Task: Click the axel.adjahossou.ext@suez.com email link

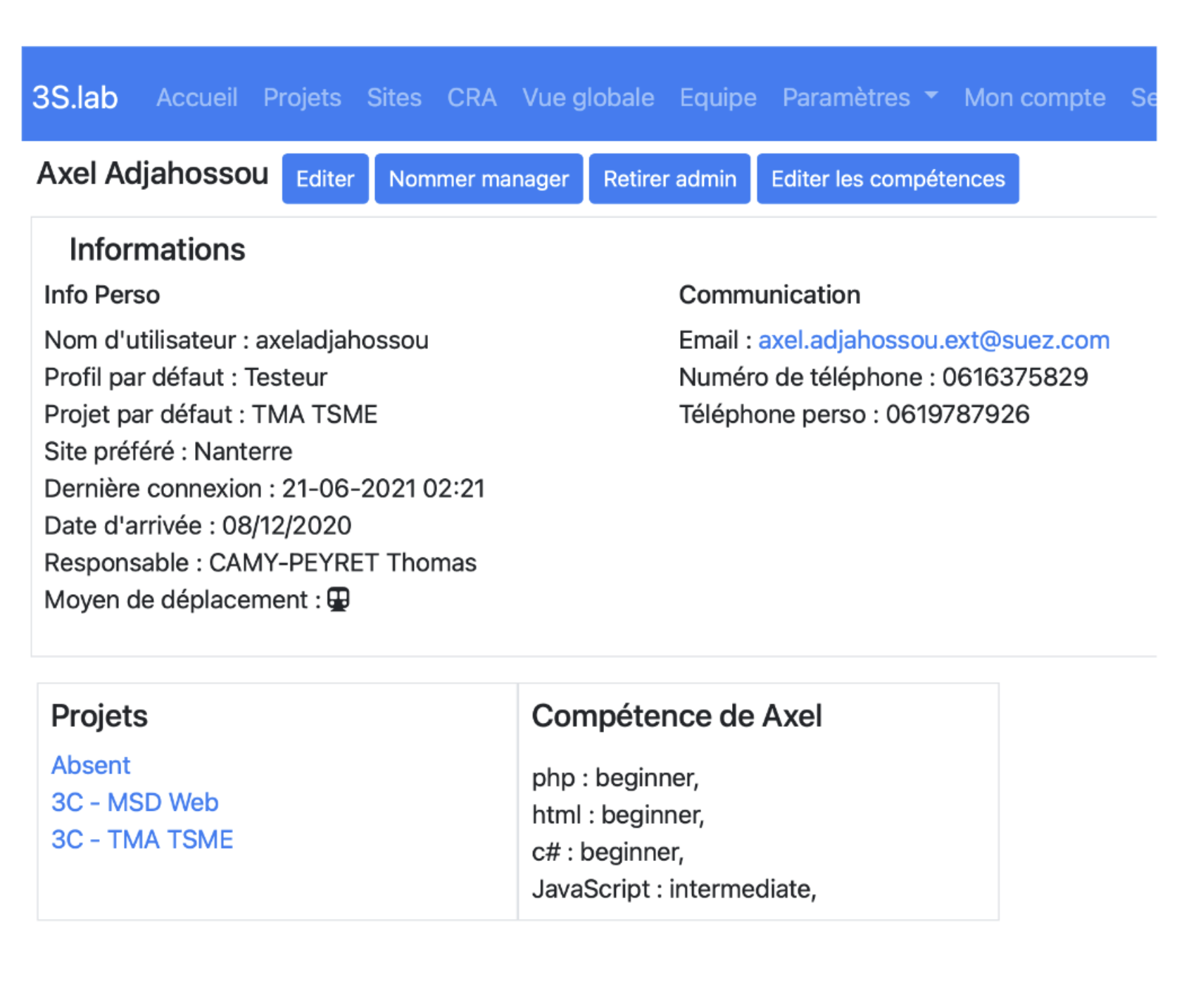Action: [933, 340]
